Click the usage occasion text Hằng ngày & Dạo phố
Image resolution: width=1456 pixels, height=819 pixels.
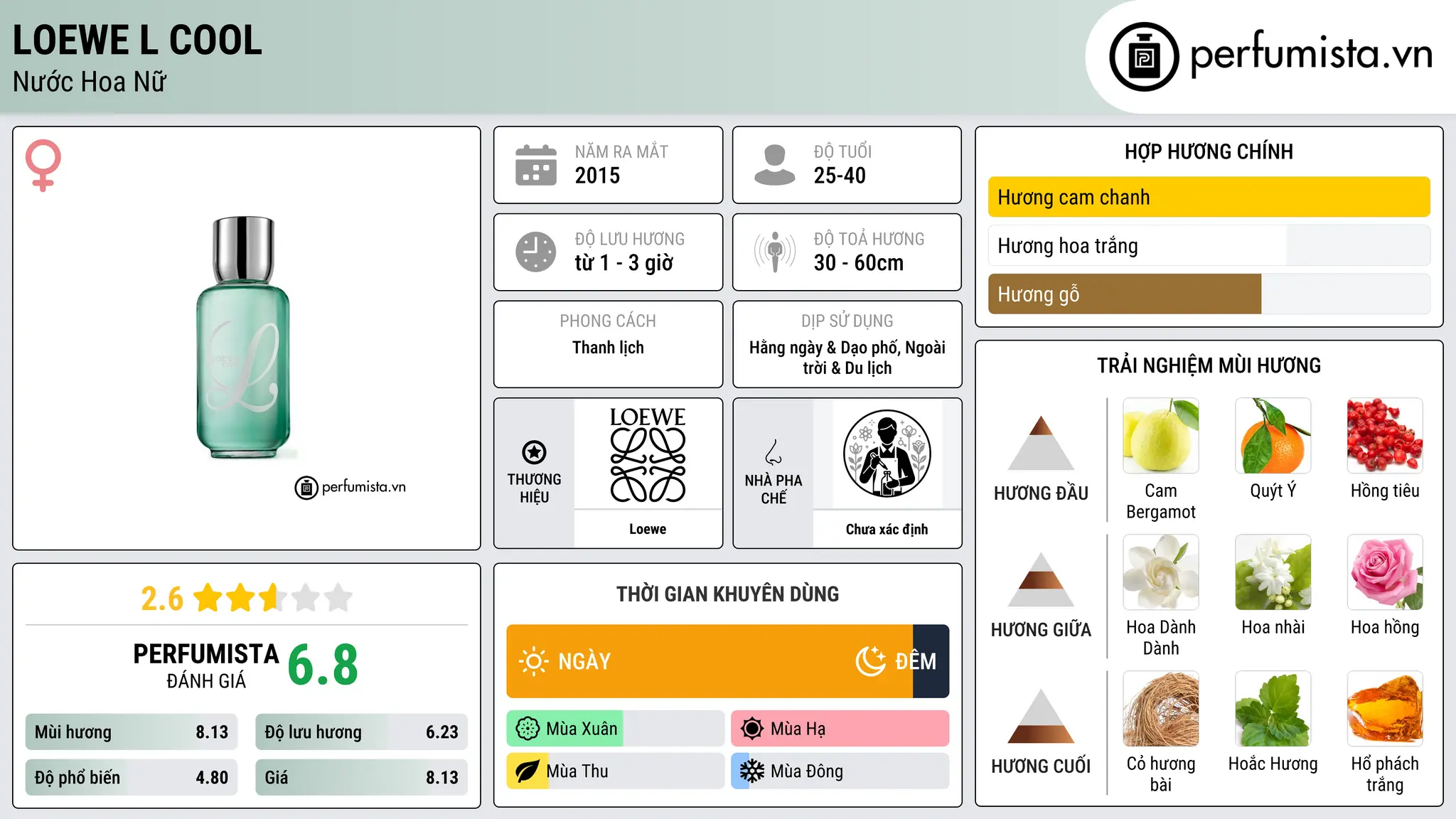[x=847, y=358]
